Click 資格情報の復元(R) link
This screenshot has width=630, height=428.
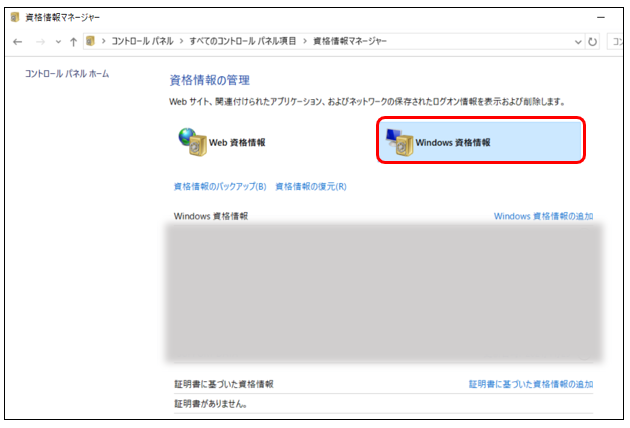pyautogui.click(x=311, y=186)
